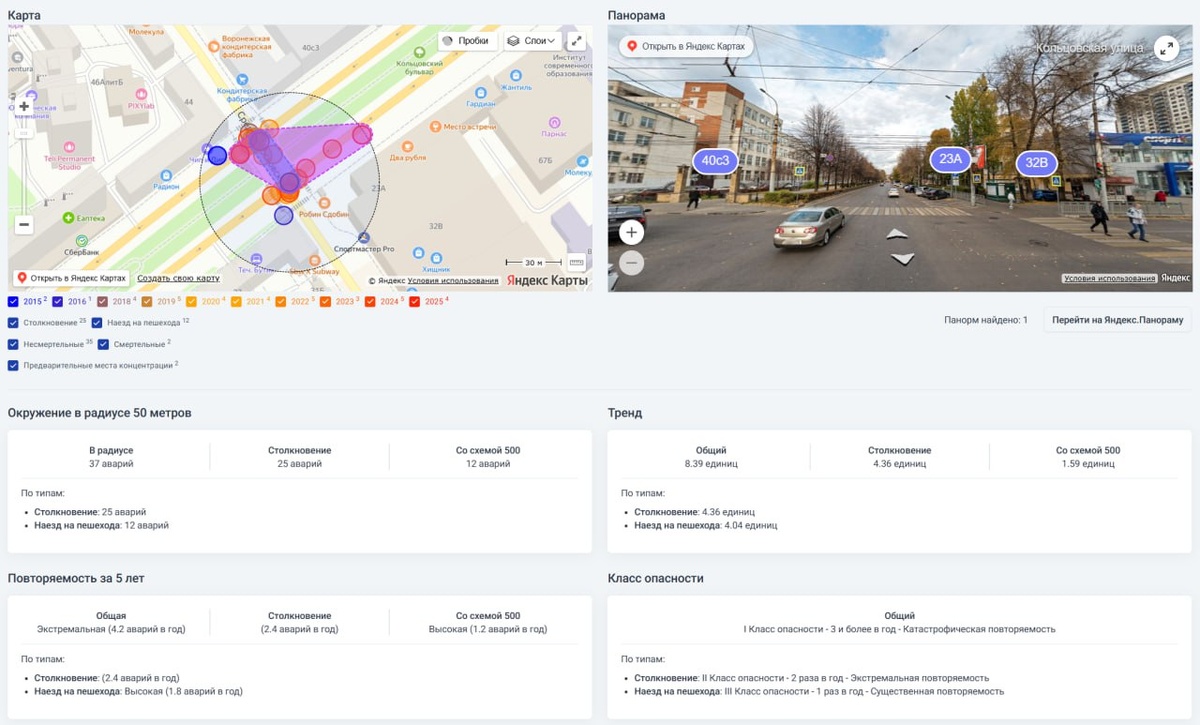Toggle the 2019 year filter
The height and width of the screenshot is (725, 1200).
tap(147, 301)
